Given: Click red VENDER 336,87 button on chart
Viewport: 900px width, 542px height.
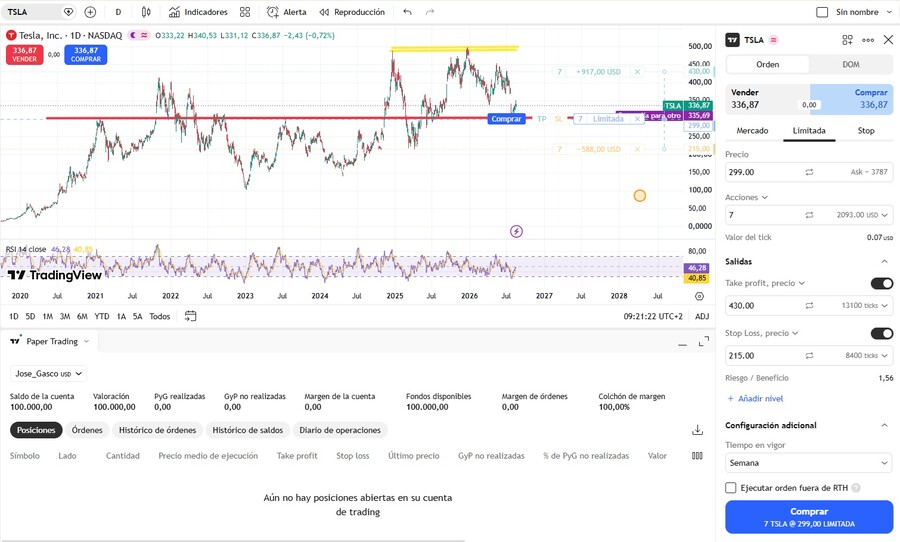Looking at the screenshot, I should [x=25, y=55].
